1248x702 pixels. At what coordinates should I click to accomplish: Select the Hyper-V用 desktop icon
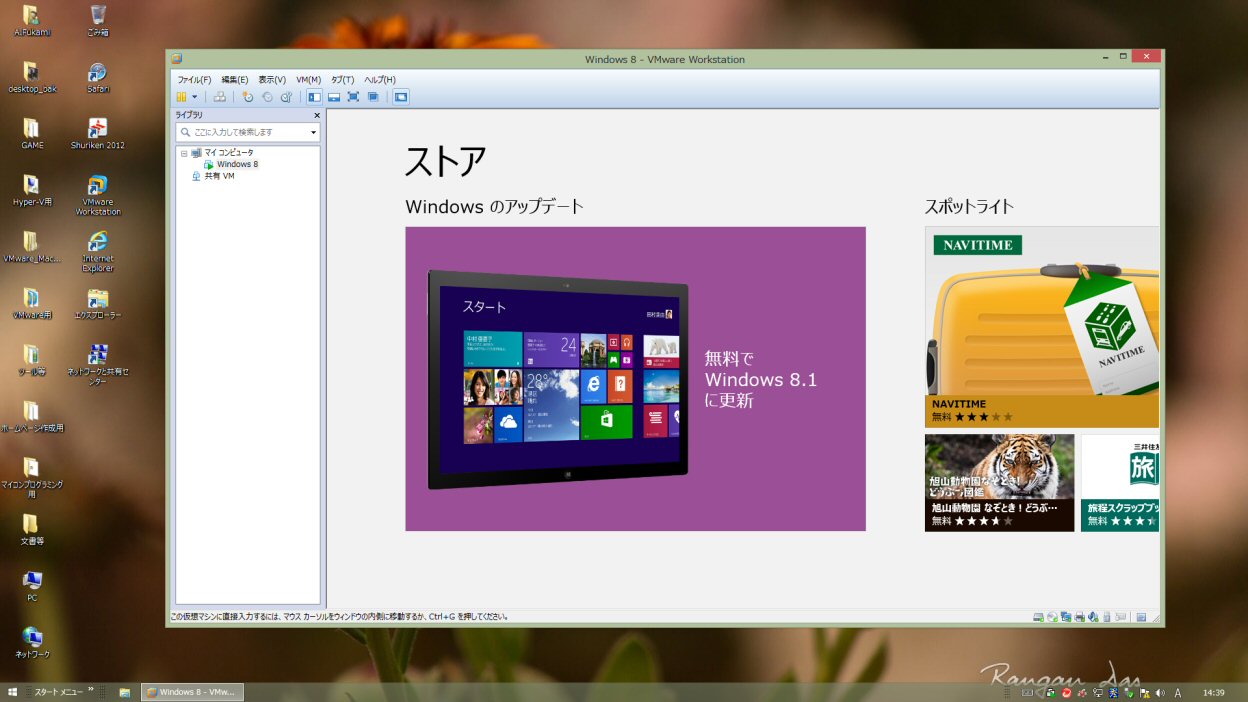tap(32, 191)
